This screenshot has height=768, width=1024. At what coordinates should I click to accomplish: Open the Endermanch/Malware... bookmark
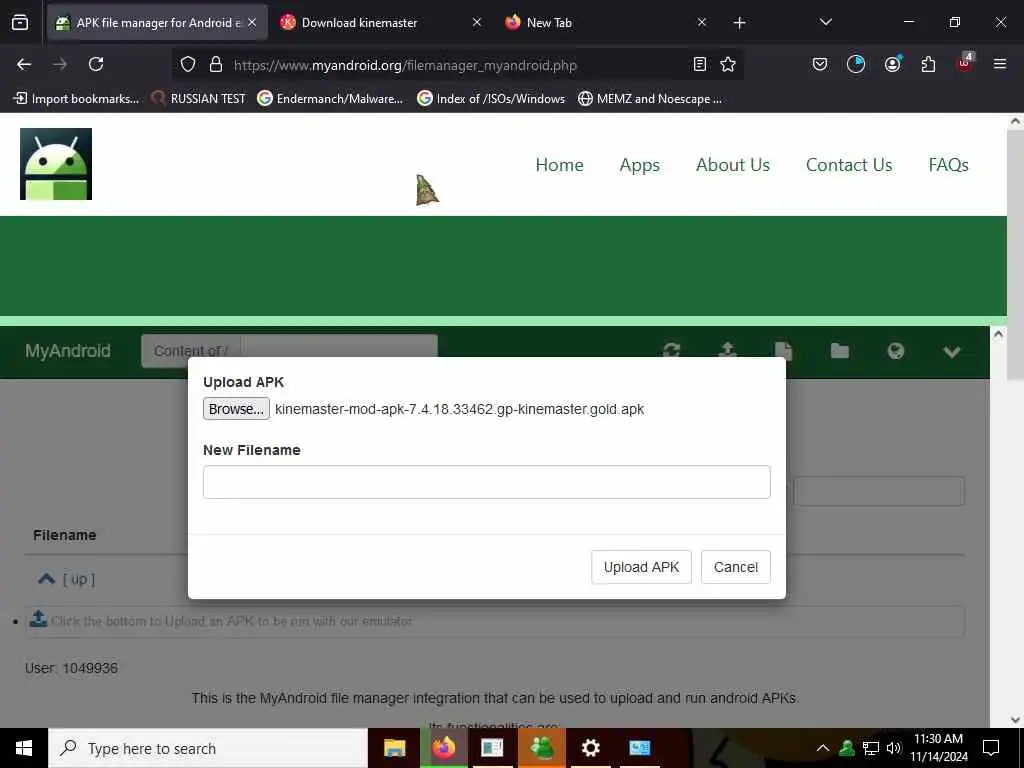[x=330, y=99]
